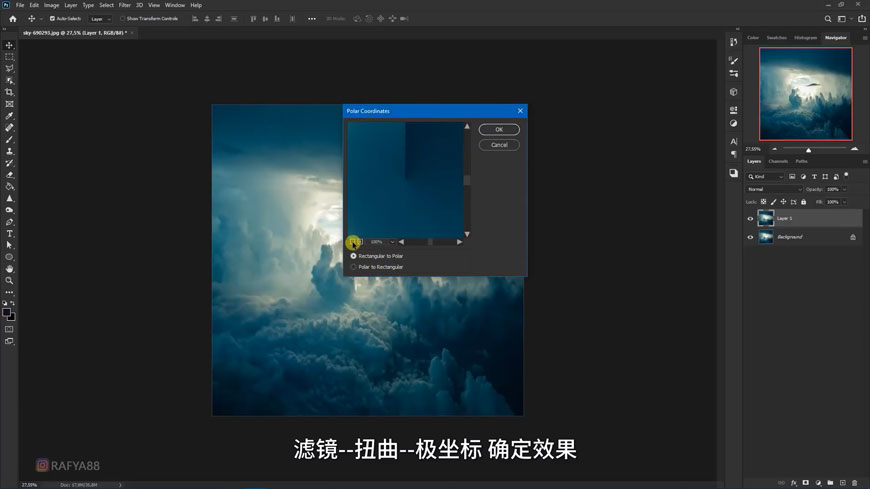
Task: Click the delete layer trash icon
Action: pos(855,483)
